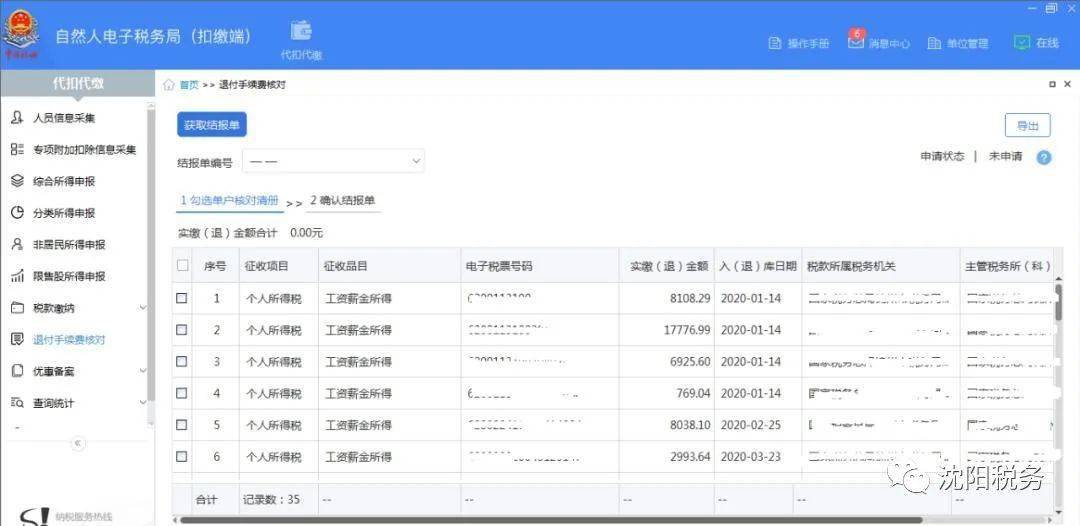
Task: Open the 操作手册 manual icon
Action: pos(775,43)
